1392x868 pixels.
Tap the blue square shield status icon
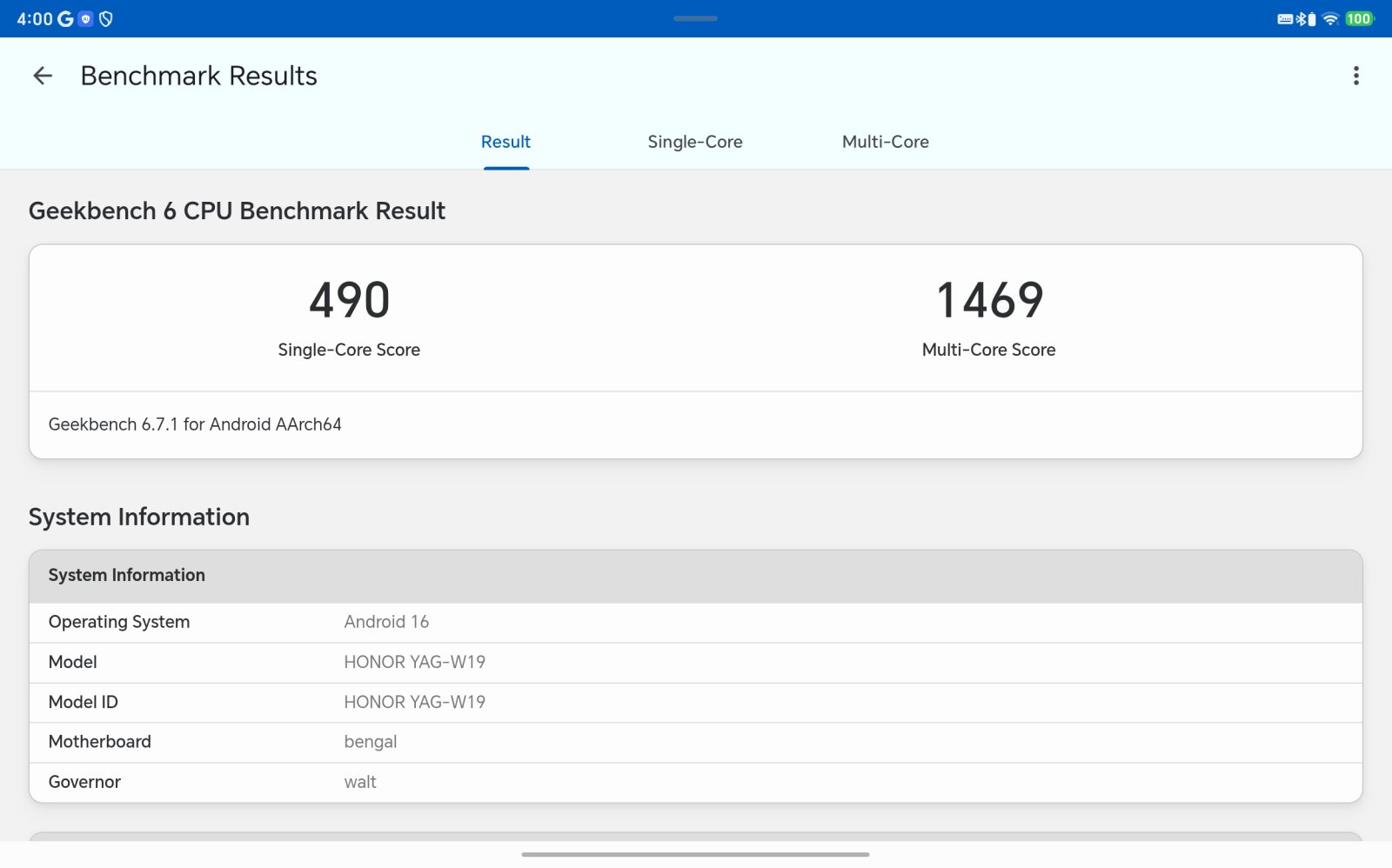click(x=86, y=18)
